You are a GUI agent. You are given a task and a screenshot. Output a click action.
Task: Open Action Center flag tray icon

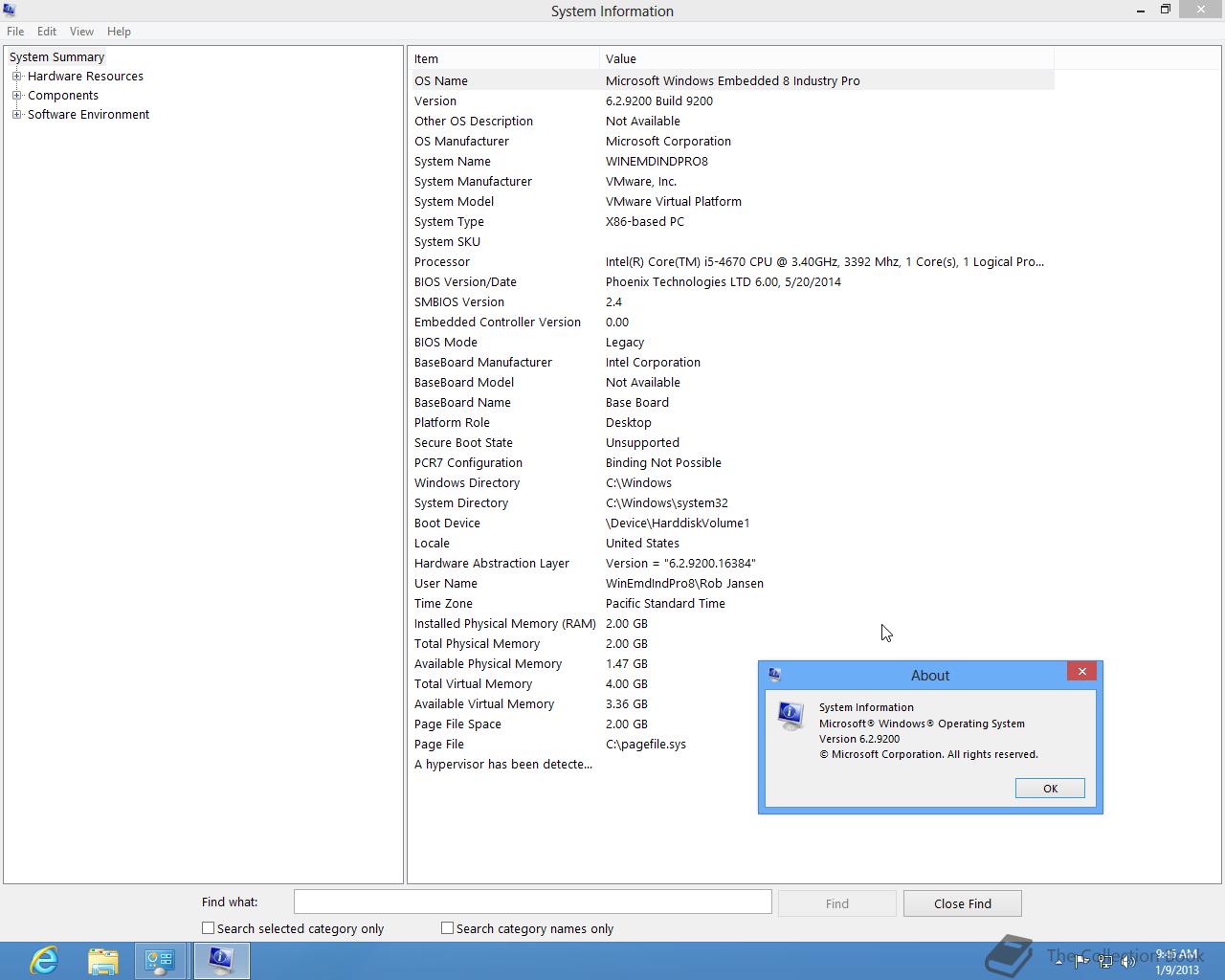coord(1081,961)
